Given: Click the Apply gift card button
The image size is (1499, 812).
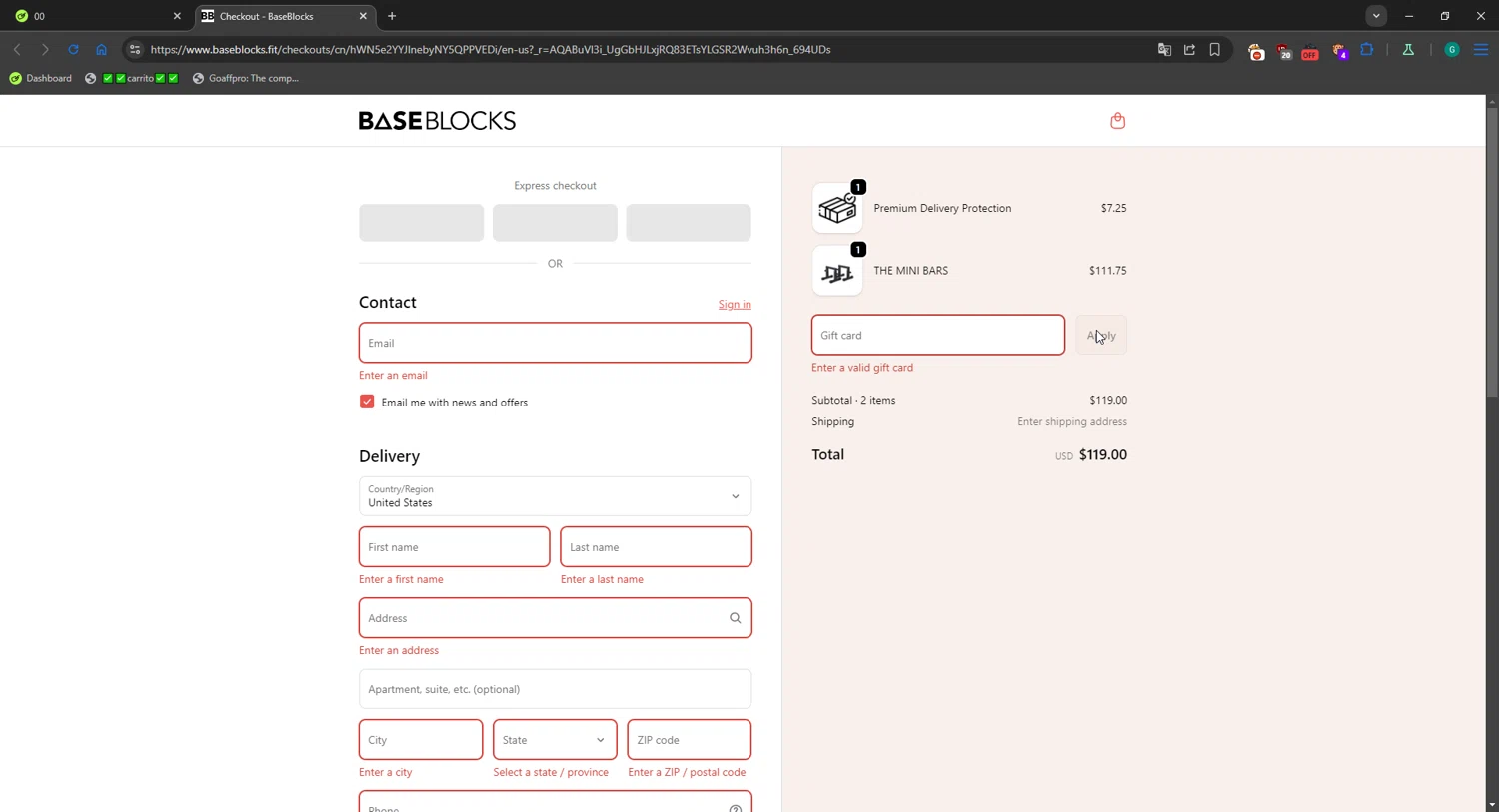Looking at the screenshot, I should [1101, 335].
